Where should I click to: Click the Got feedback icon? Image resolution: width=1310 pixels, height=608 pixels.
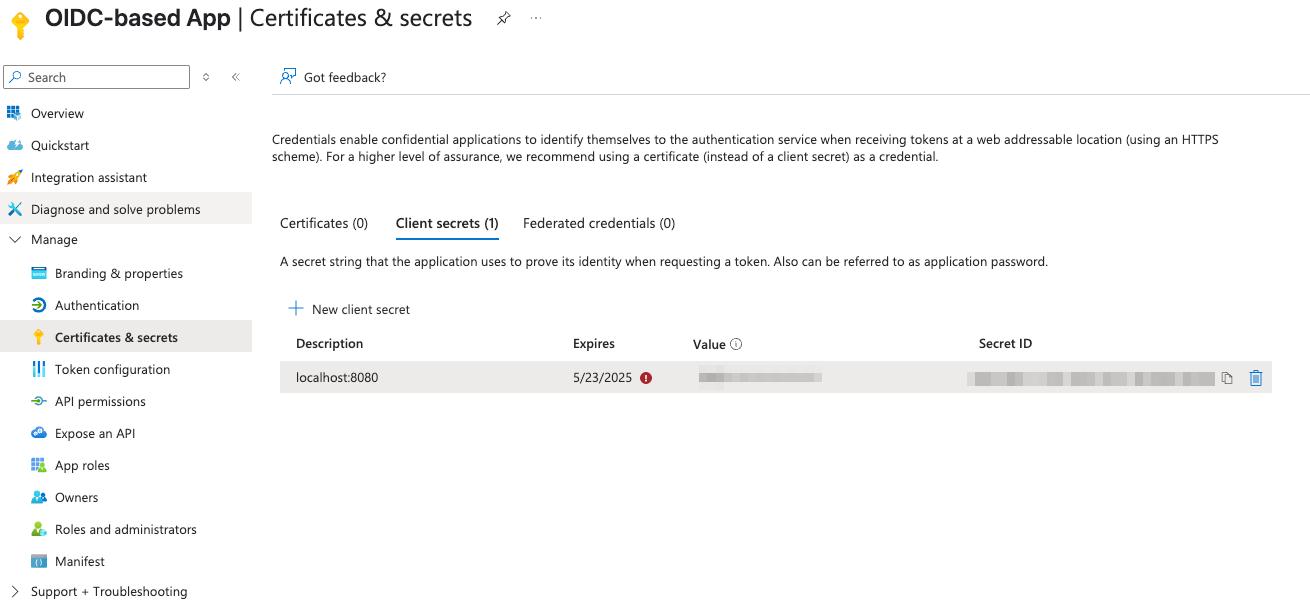click(288, 77)
